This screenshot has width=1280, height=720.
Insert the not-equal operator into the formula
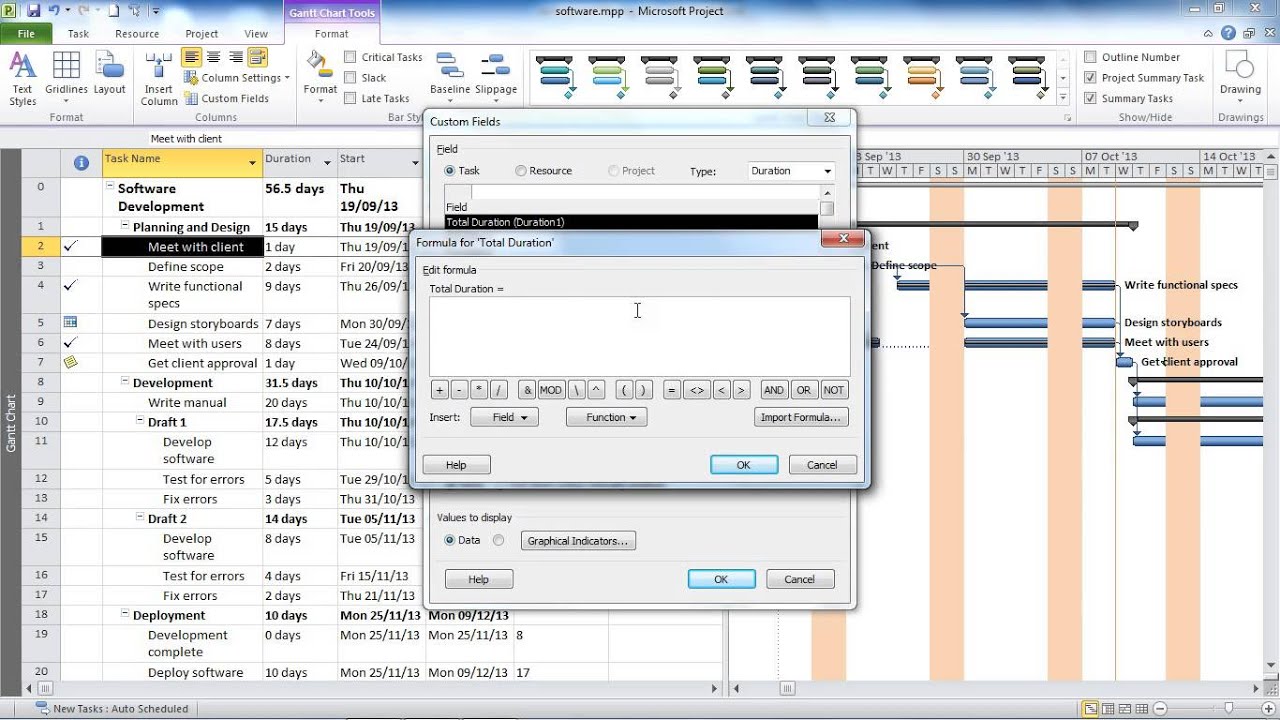(697, 390)
